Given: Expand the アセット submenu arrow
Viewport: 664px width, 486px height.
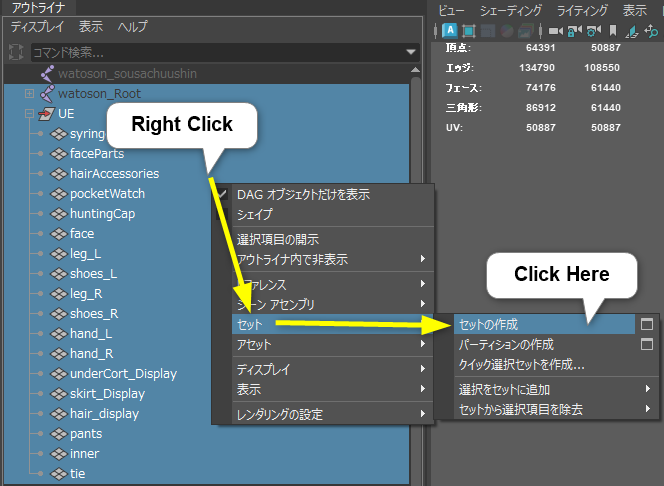Looking at the screenshot, I should [423, 344].
